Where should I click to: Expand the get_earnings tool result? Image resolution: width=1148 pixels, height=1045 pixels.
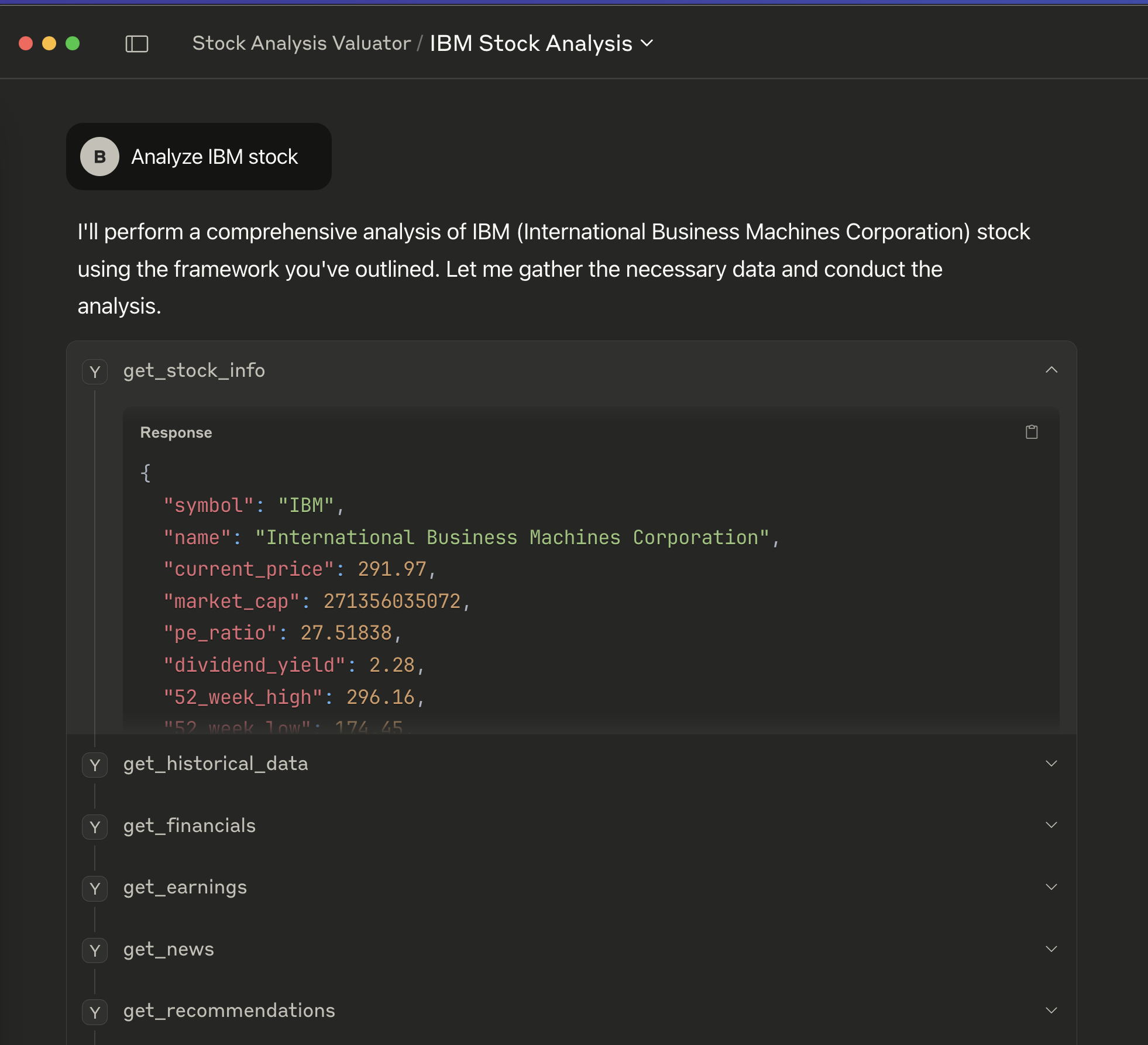(1051, 887)
